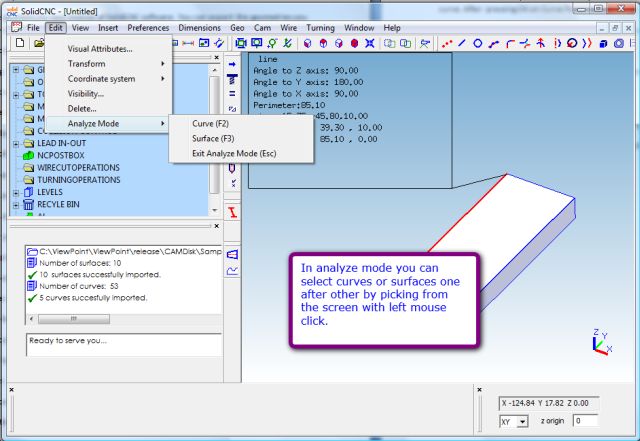Click the New file toolbar icon

pos(18,44)
